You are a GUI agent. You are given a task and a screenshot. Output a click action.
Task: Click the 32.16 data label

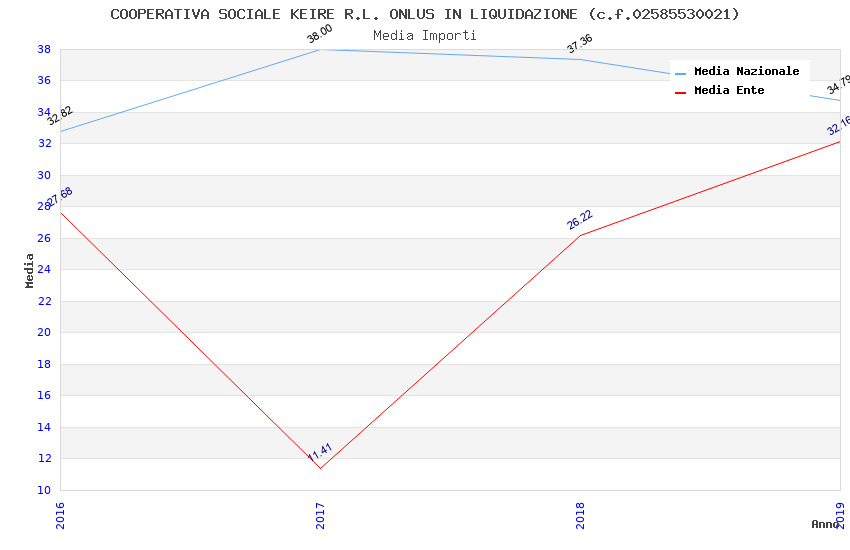pos(839,126)
